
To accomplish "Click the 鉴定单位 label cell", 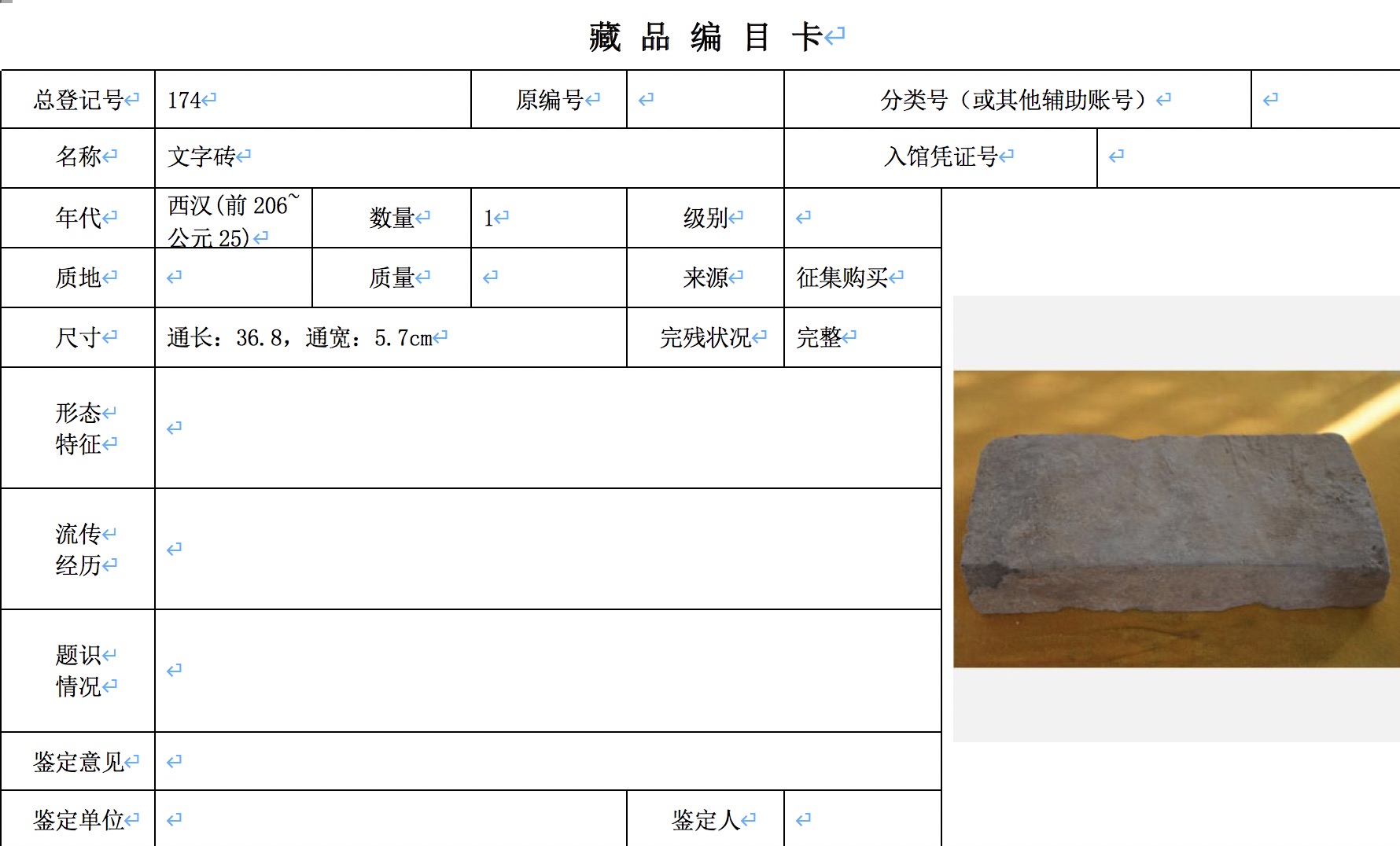I will click(78, 819).
